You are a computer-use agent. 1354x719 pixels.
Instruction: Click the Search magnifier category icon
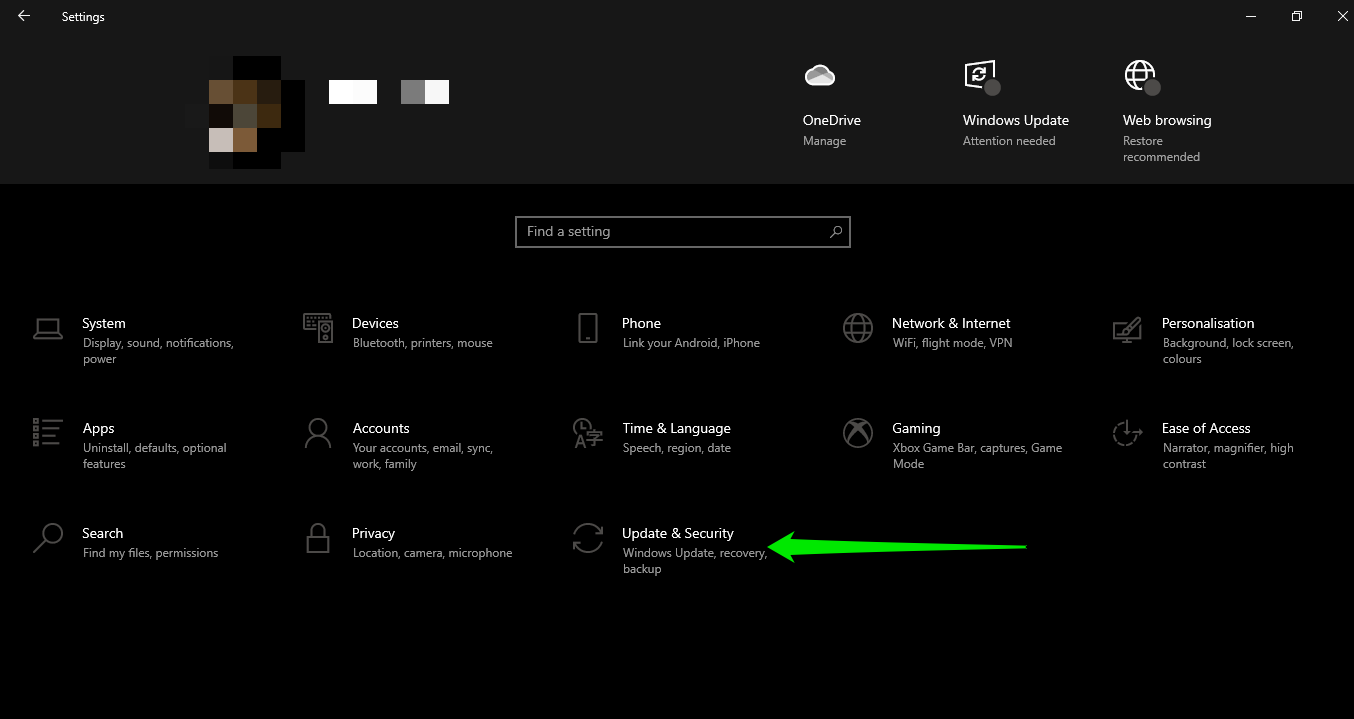tap(47, 538)
